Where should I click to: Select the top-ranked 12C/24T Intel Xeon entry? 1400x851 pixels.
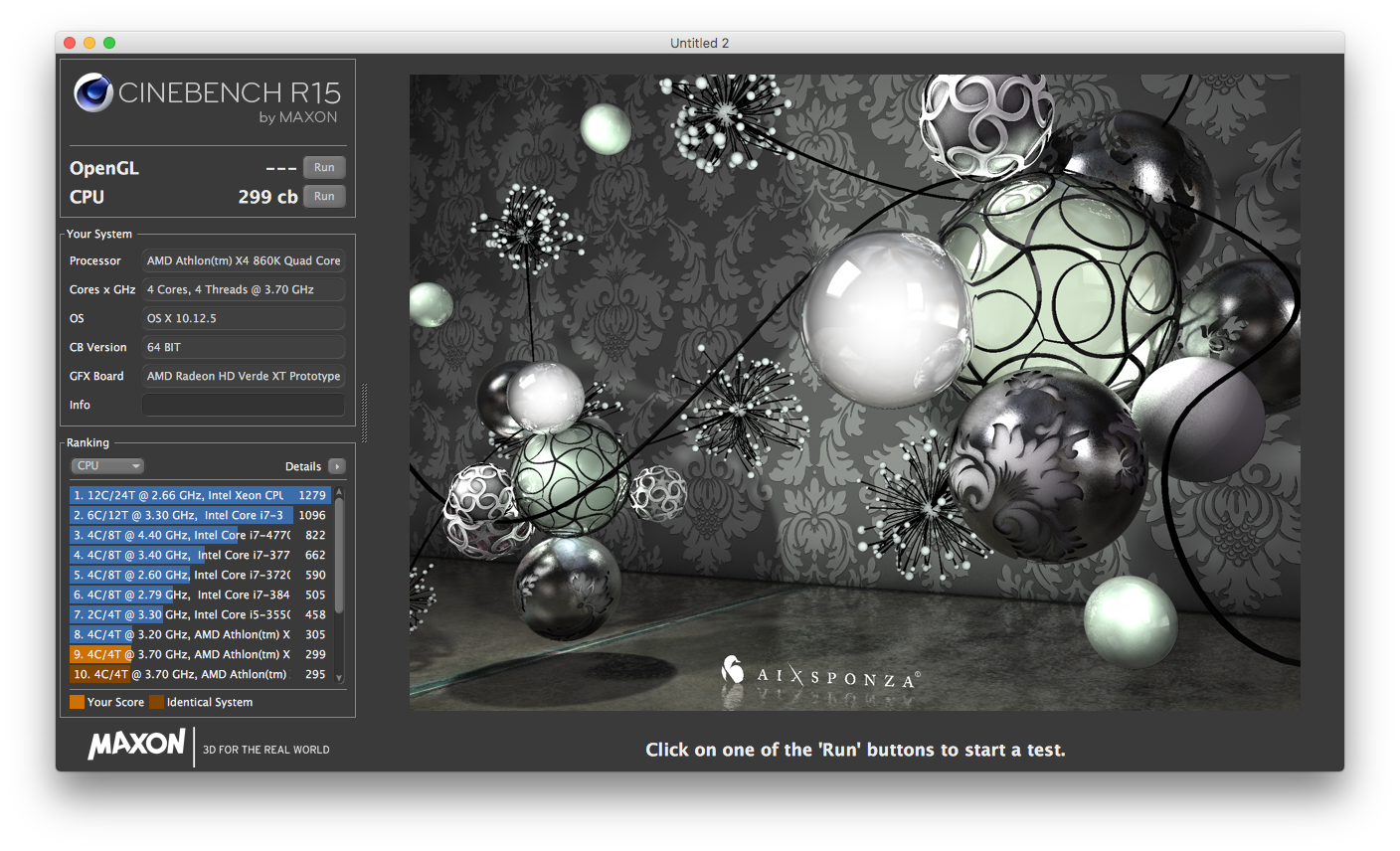(x=199, y=495)
